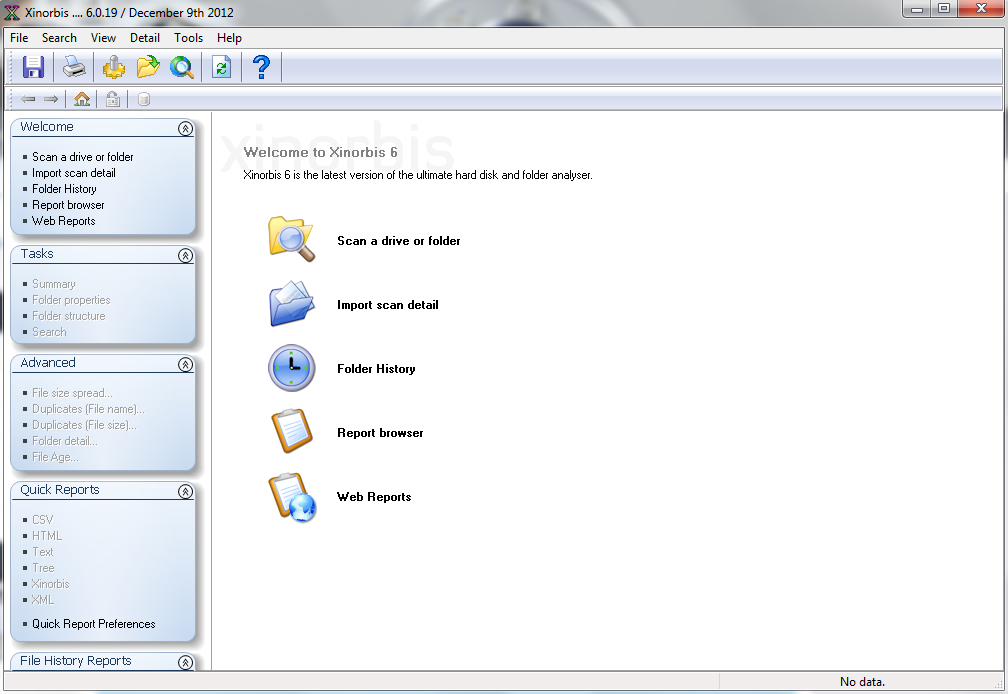The image size is (1008, 694).
Task: Click the back arrow navigation icon
Action: point(28,99)
